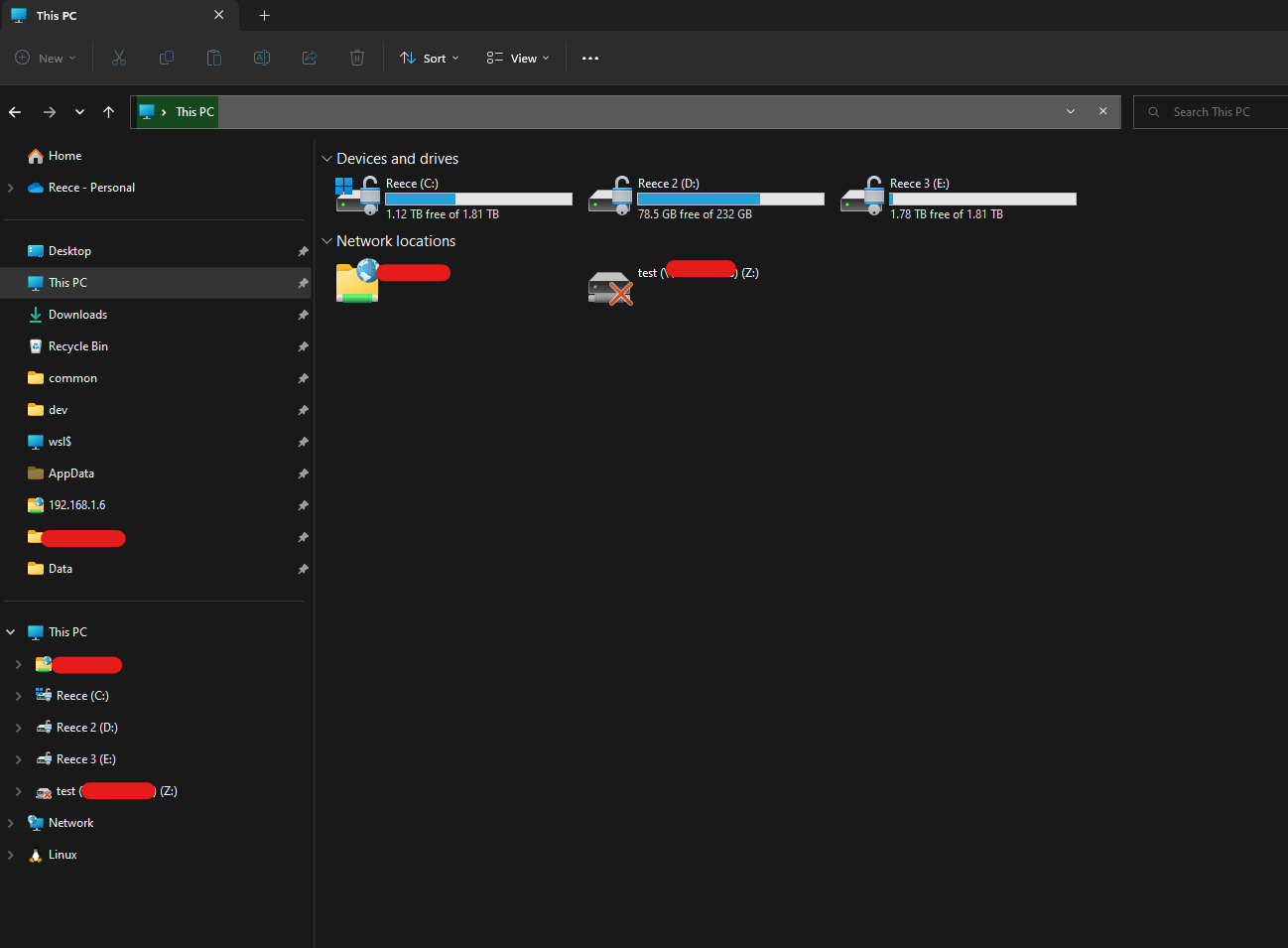Open the View dropdown menu

518,58
